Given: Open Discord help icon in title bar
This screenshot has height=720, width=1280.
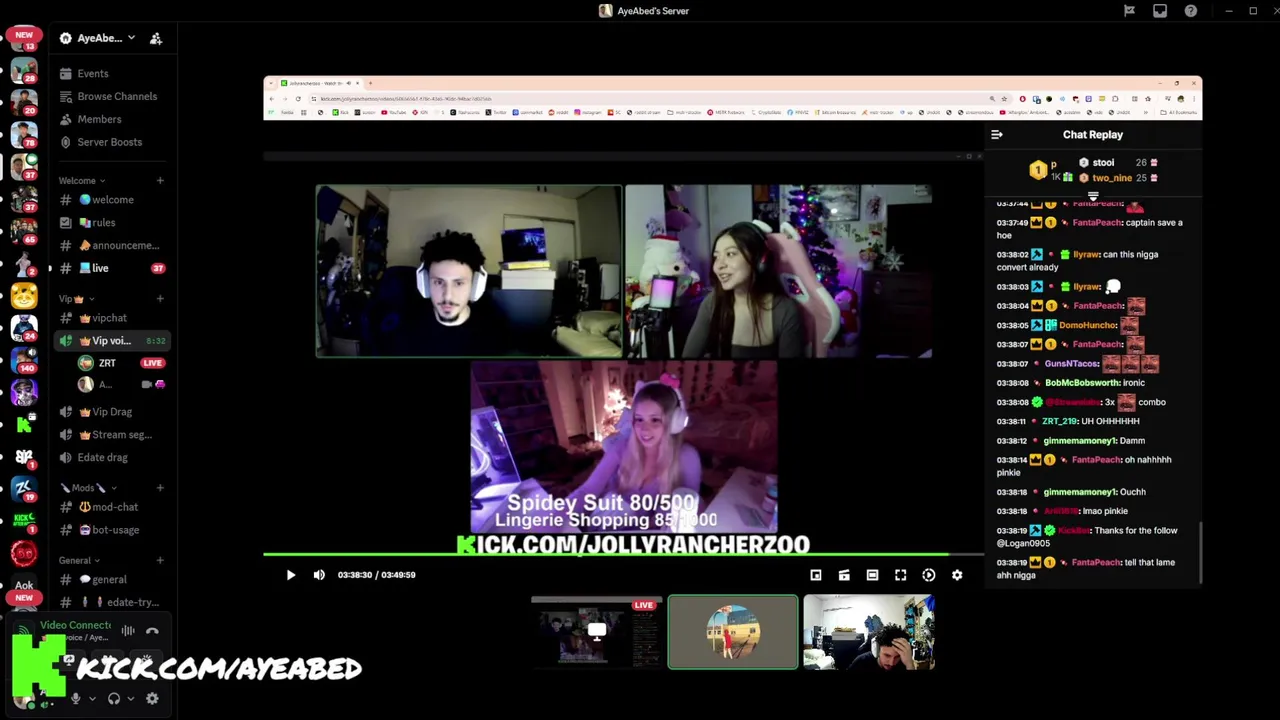Looking at the screenshot, I should pos(1191,11).
